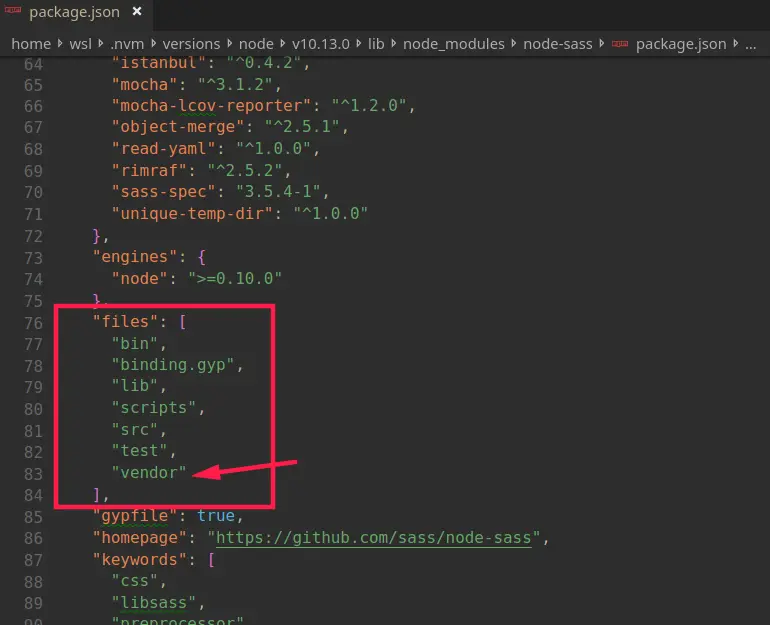Click the ">=0.10.0" node version string
Viewport: 770px width, 625px height.
point(235,278)
